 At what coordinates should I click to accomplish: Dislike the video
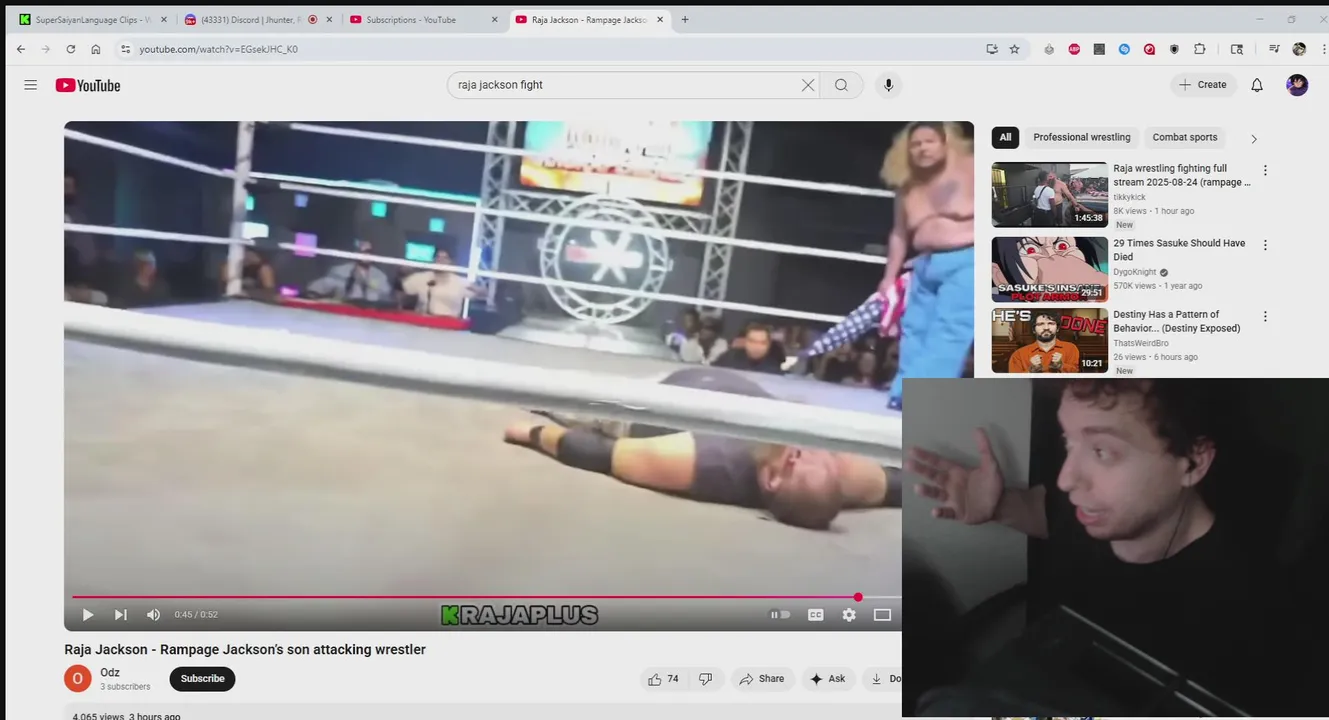(705, 679)
